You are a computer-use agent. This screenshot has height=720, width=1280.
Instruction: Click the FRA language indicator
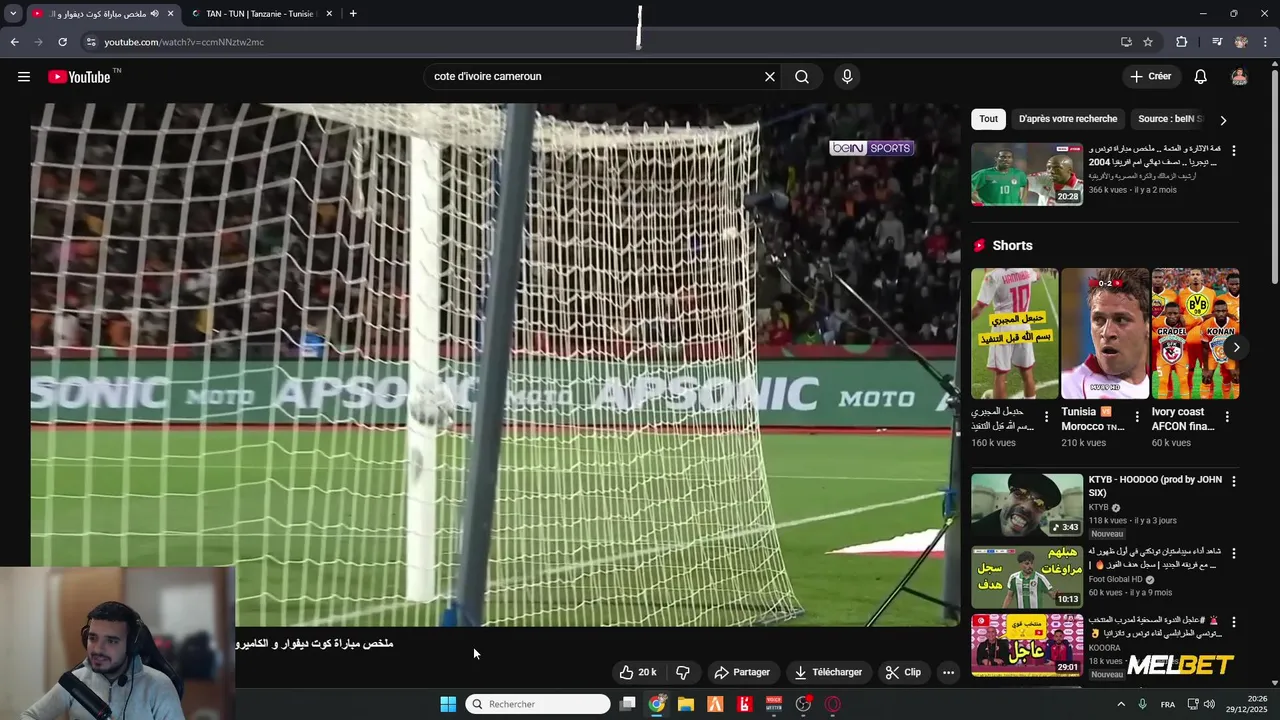(x=1168, y=704)
